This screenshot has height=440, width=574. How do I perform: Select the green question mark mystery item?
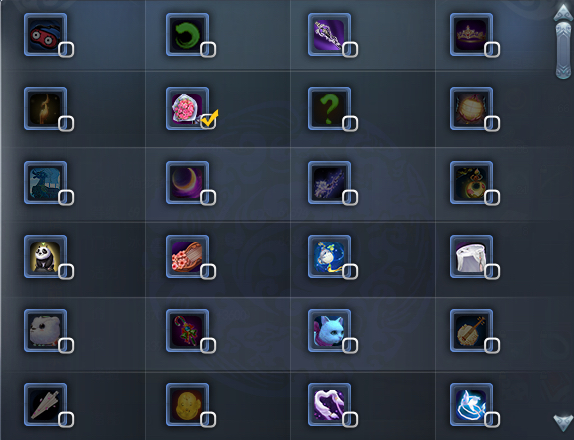tap(329, 109)
